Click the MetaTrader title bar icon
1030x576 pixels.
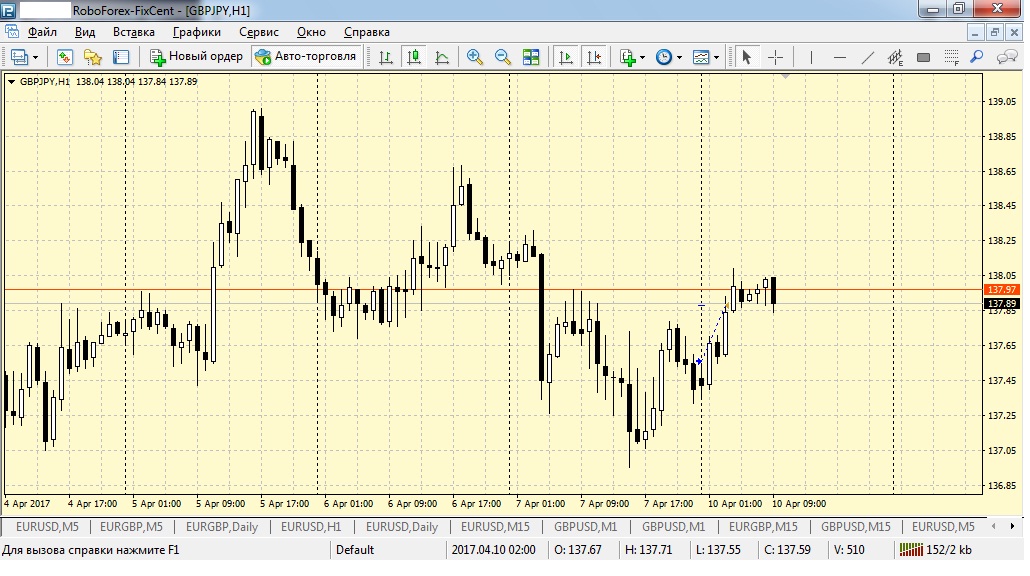tap(8, 10)
